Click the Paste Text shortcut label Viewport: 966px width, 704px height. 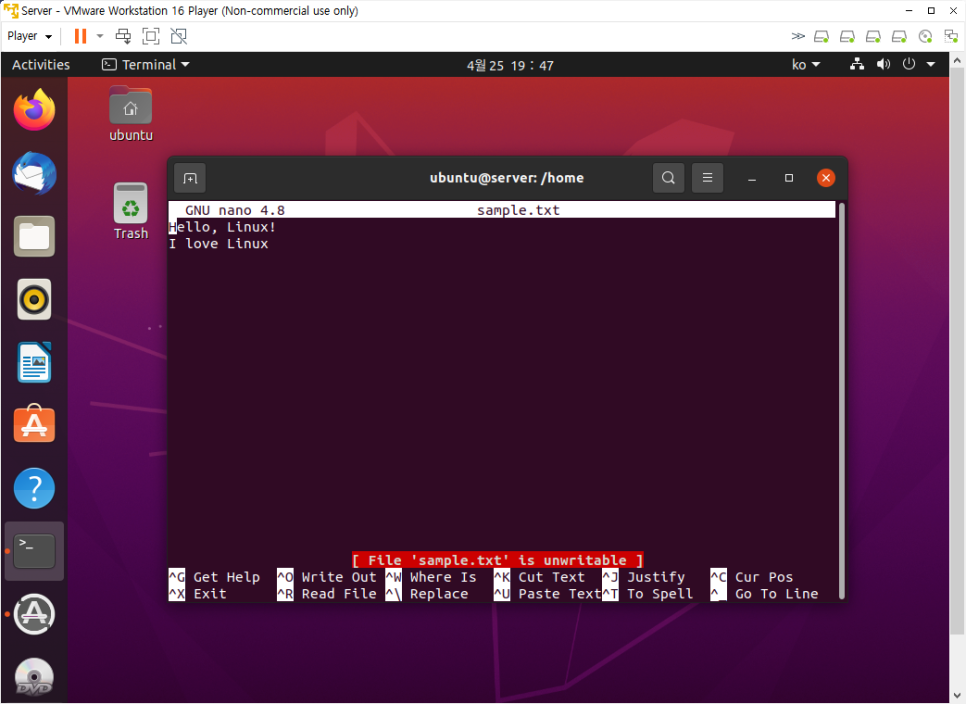point(559,594)
